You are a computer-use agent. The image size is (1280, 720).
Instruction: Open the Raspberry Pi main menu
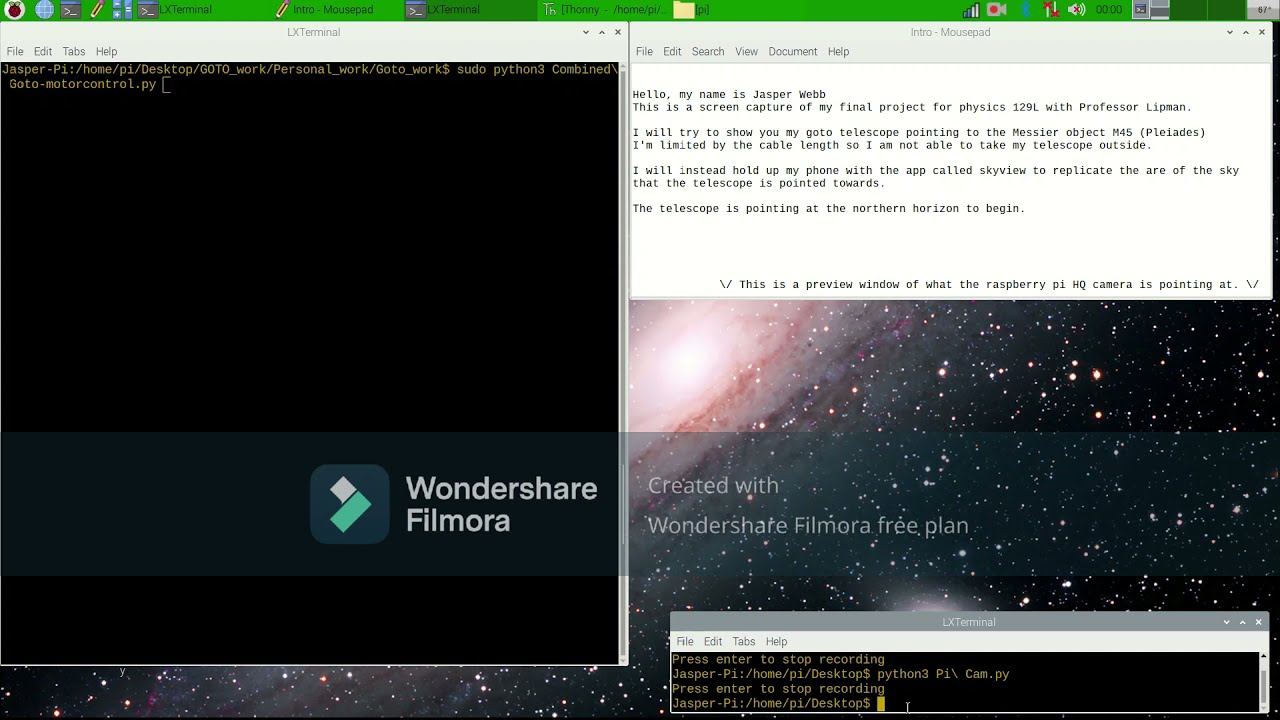15,10
